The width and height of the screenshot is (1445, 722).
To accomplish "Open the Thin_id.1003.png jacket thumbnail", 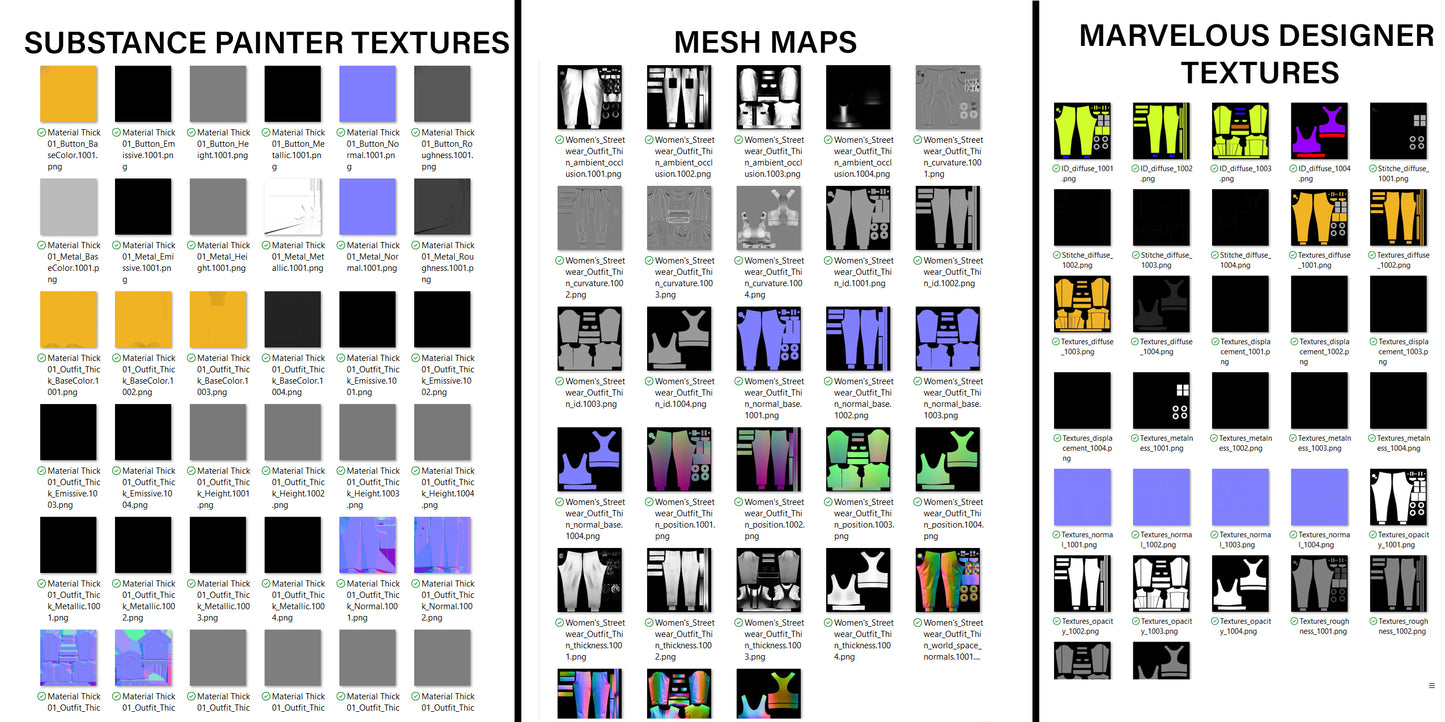I will [x=590, y=339].
